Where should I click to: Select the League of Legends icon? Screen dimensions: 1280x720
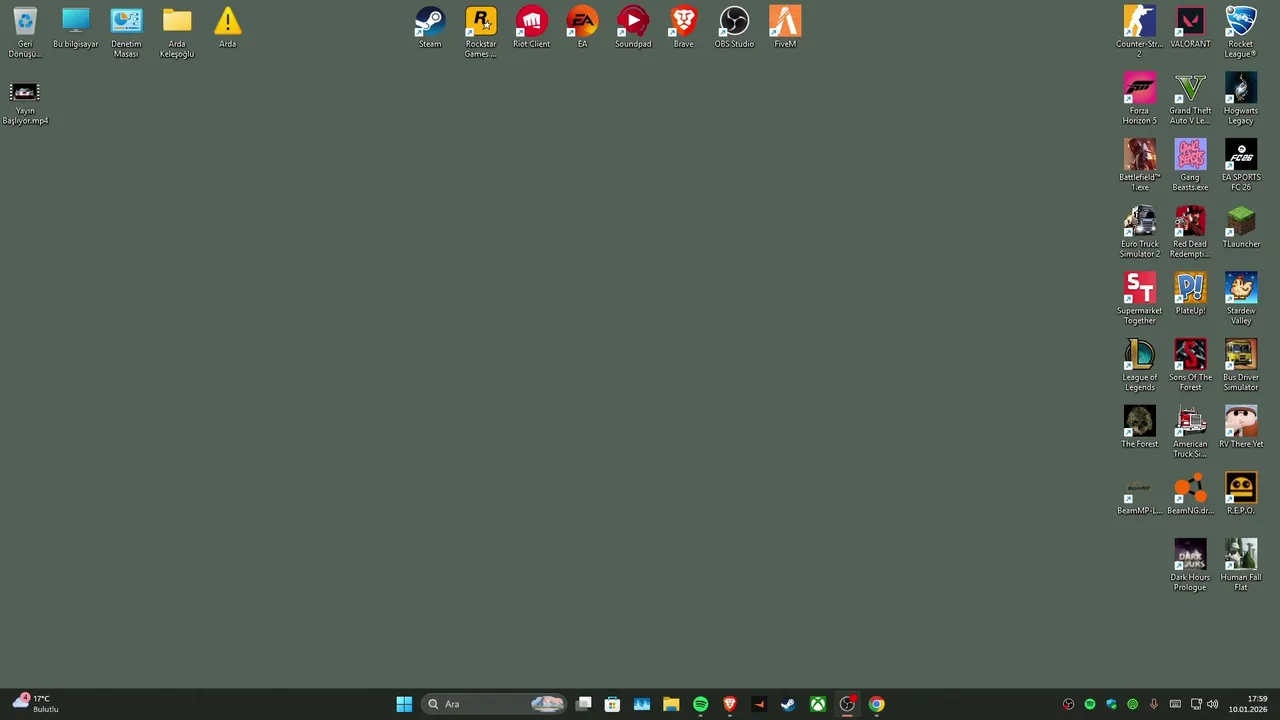1139,365
